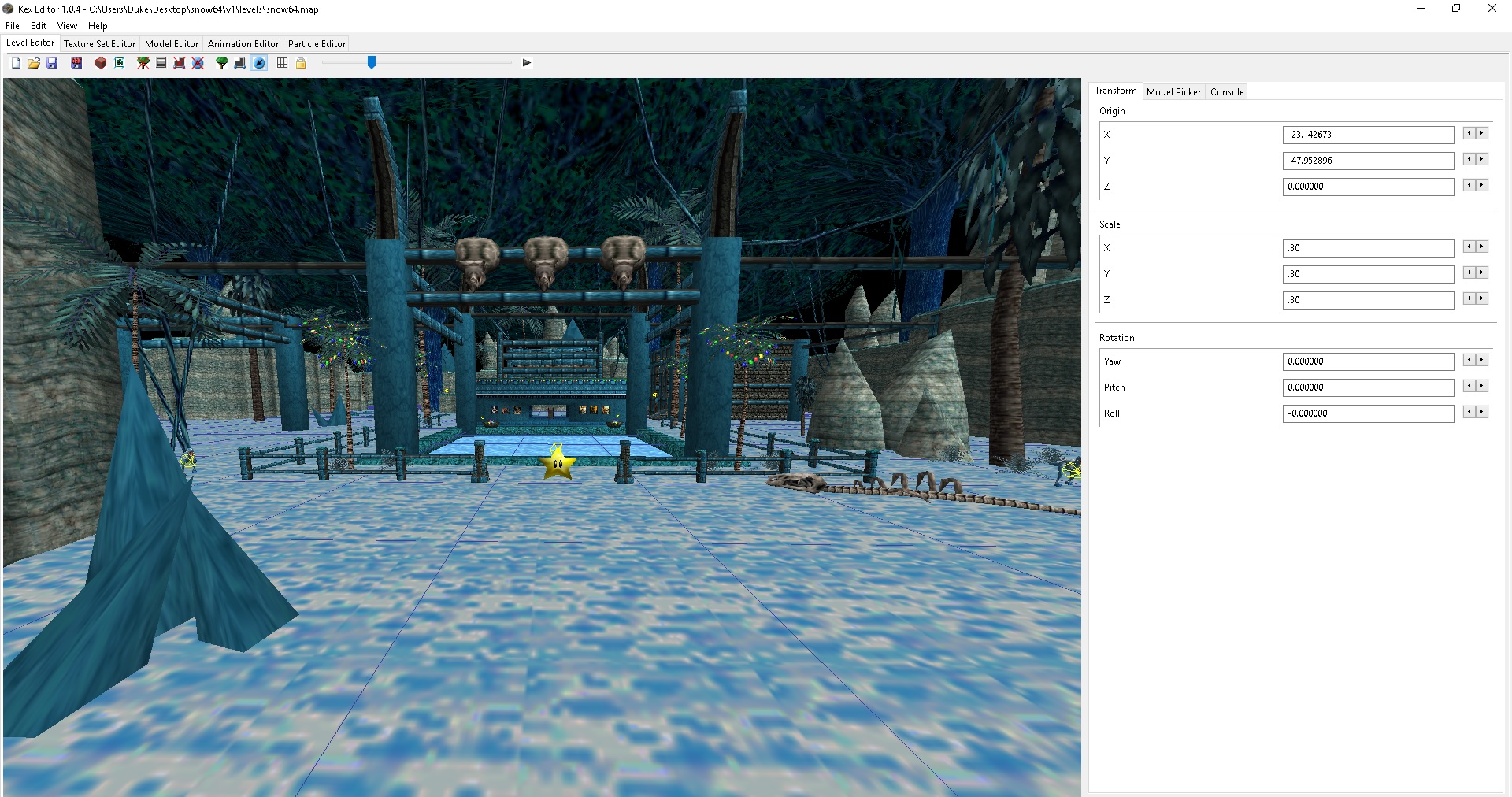Click the Save floppy disk icon
This screenshot has width=1512, height=797.
(52, 63)
